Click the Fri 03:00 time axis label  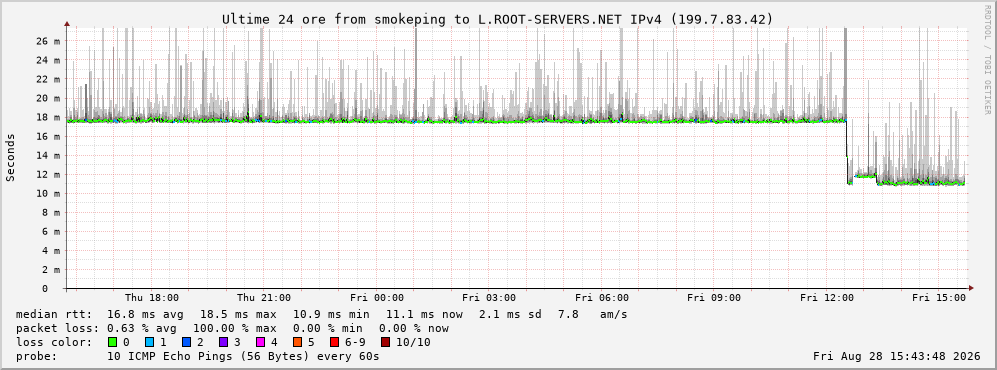point(489,298)
